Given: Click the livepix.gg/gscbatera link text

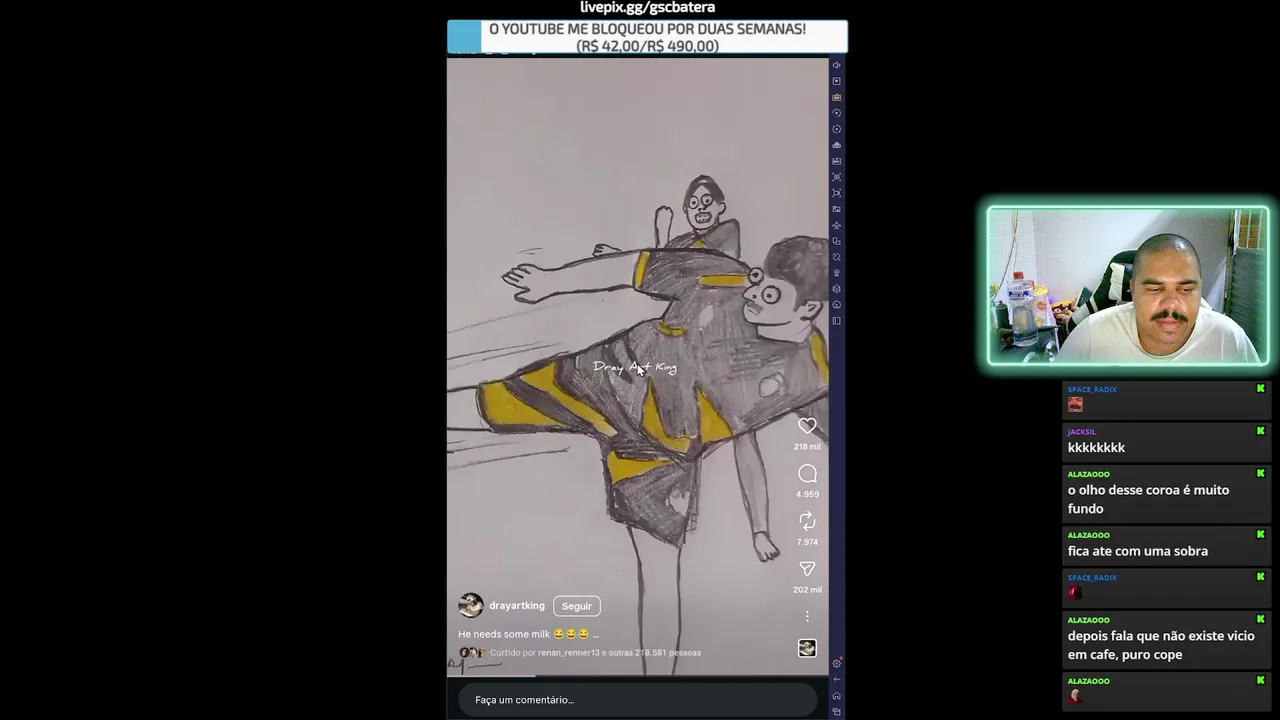Looking at the screenshot, I should [647, 8].
